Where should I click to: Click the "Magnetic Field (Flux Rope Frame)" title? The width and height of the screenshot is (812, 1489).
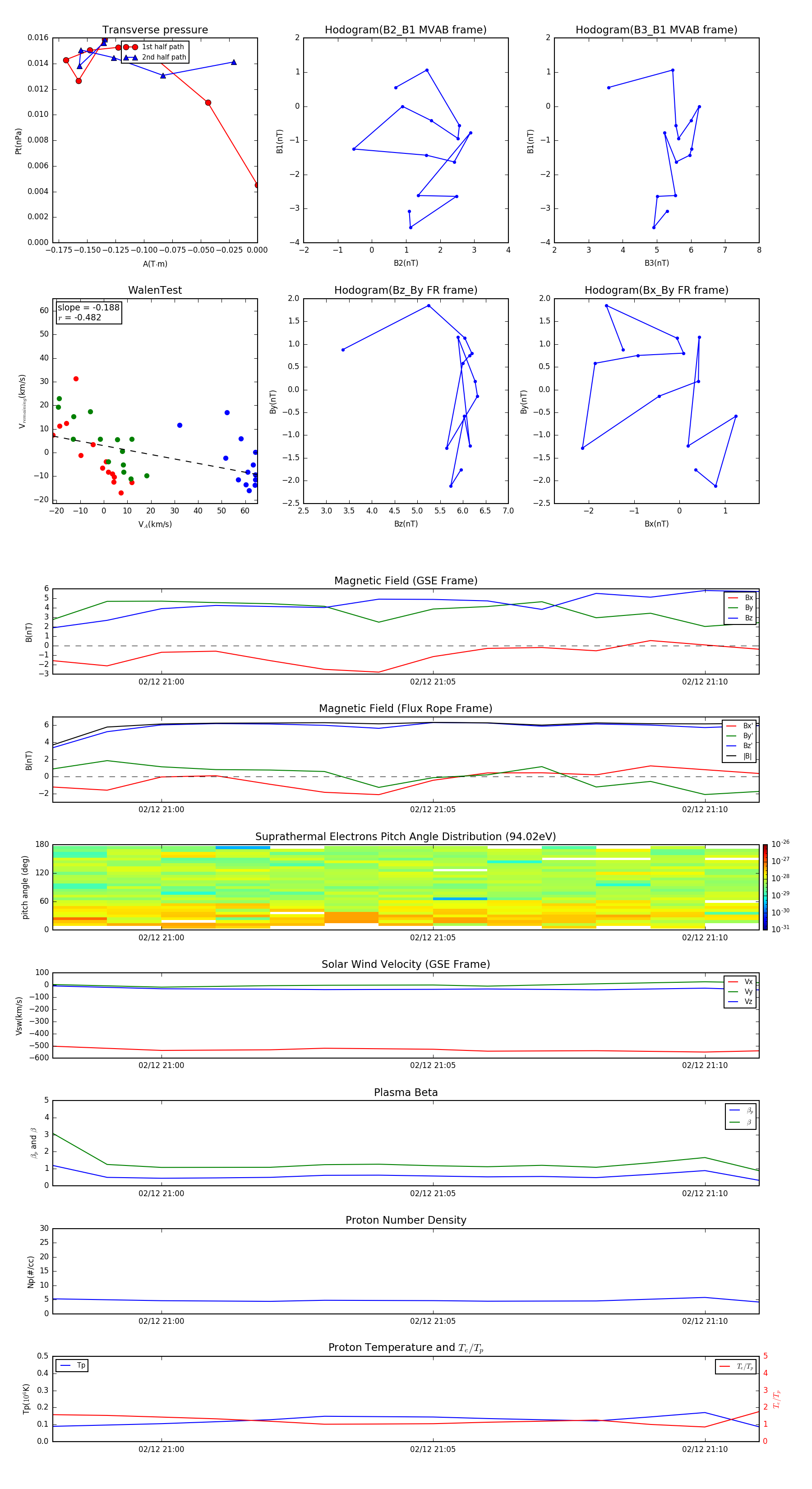(406, 709)
